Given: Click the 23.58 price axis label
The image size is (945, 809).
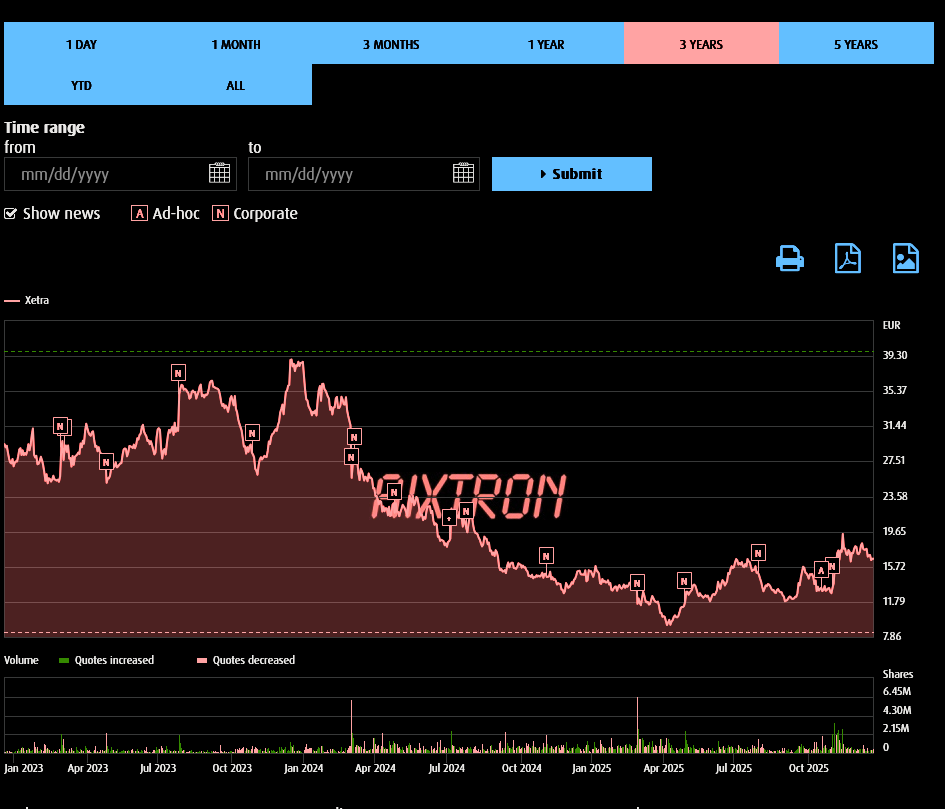Looking at the screenshot, I should click(894, 496).
